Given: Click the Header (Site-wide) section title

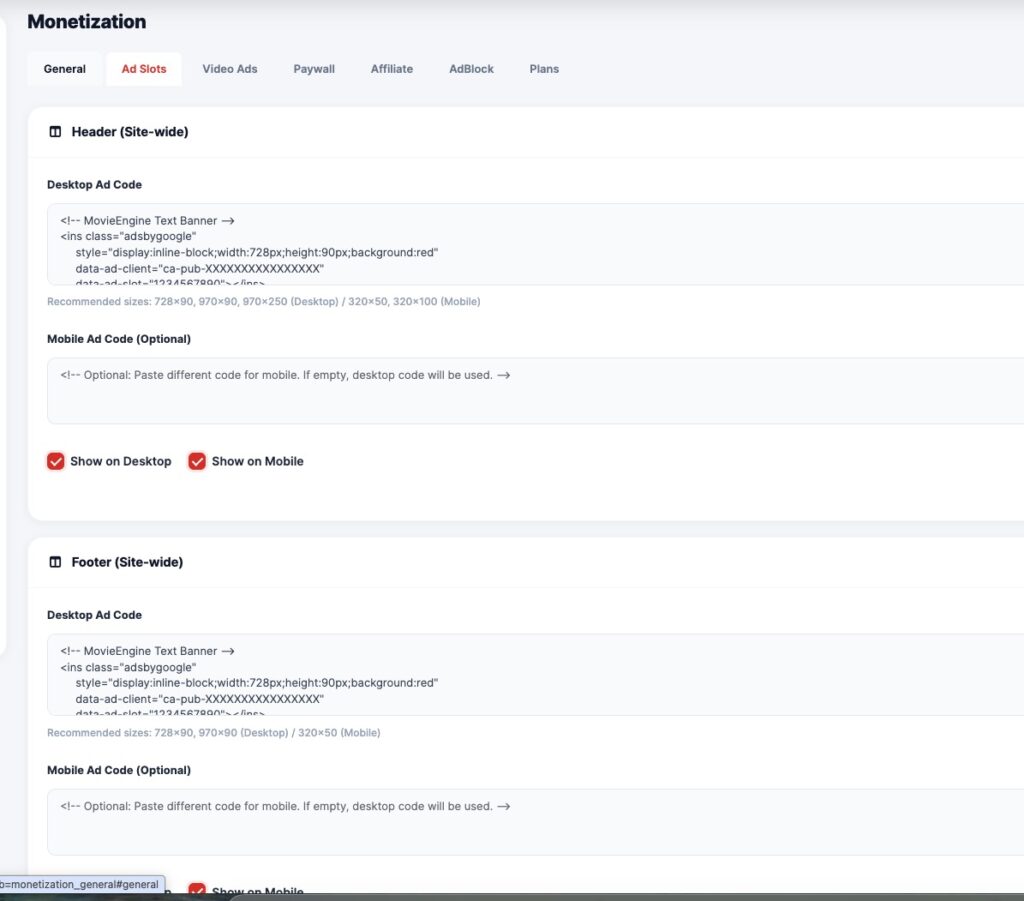Looking at the screenshot, I should click(x=130, y=132).
